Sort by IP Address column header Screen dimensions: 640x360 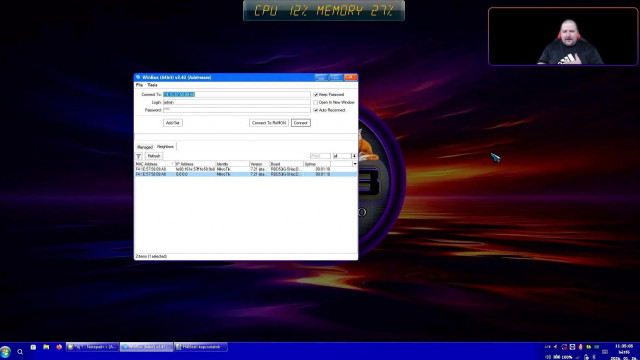[195, 164]
